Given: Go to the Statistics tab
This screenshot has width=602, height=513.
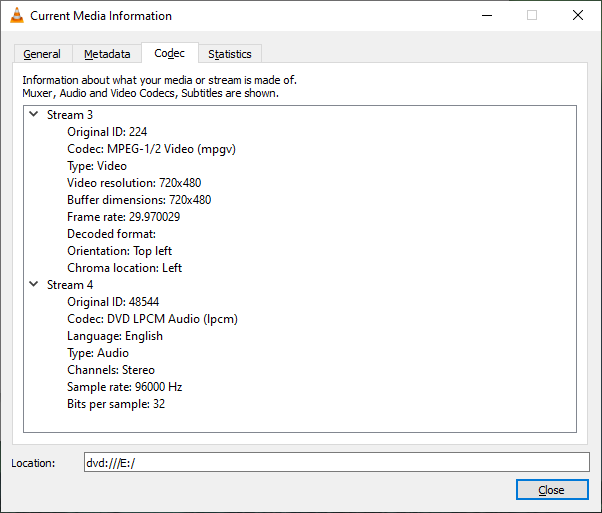Looking at the screenshot, I should click(229, 54).
